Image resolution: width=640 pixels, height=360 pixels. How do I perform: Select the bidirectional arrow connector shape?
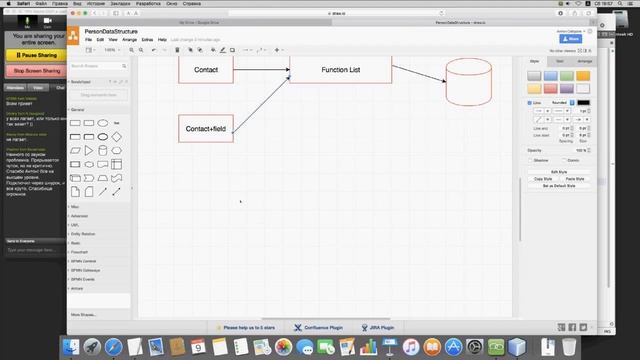(x=117, y=191)
